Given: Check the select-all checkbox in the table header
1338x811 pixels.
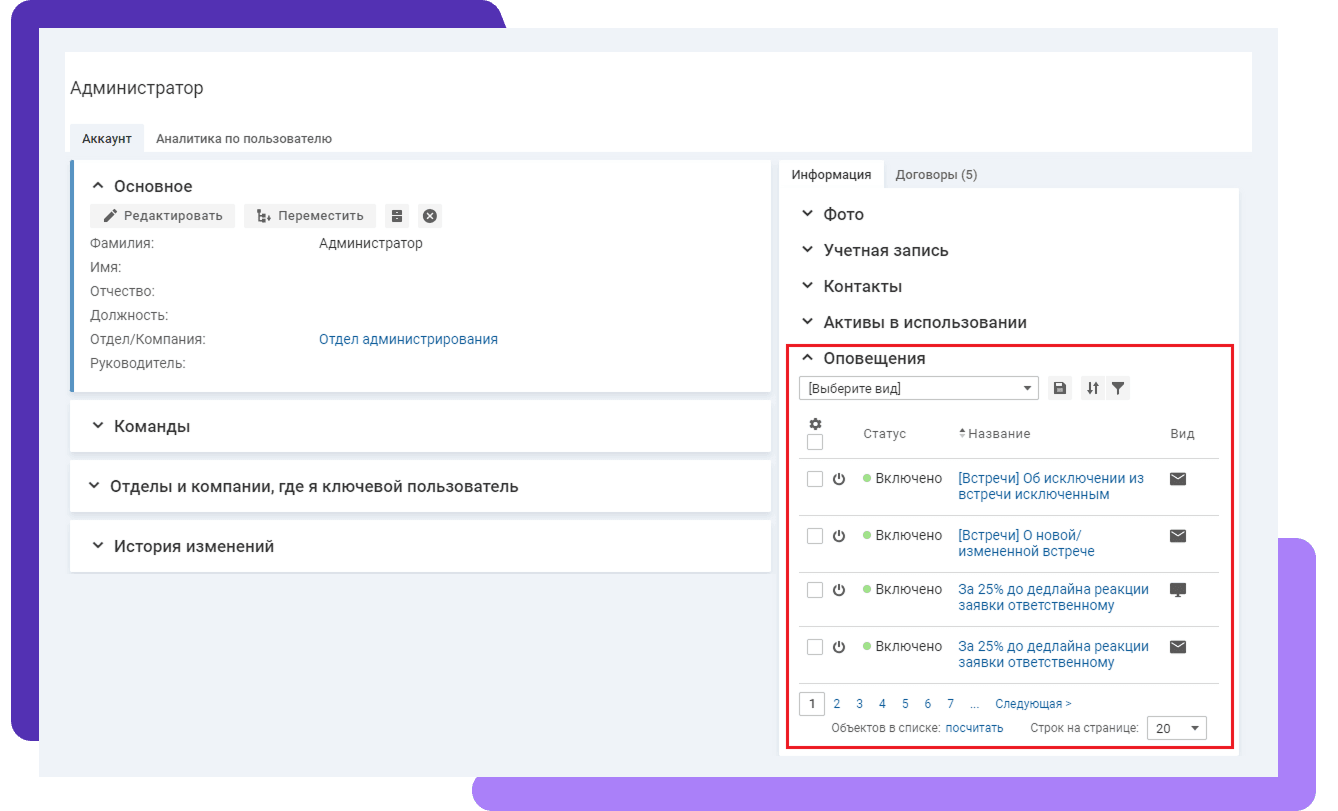Looking at the screenshot, I should pos(815,442).
